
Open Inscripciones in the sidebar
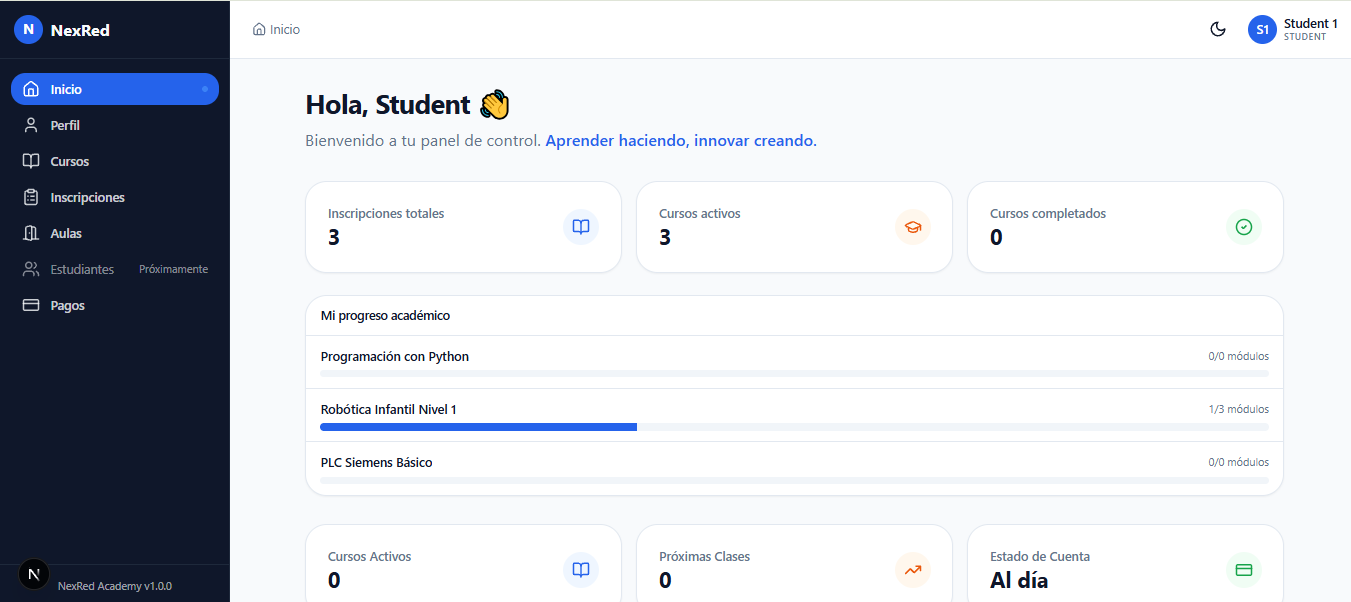coord(115,197)
